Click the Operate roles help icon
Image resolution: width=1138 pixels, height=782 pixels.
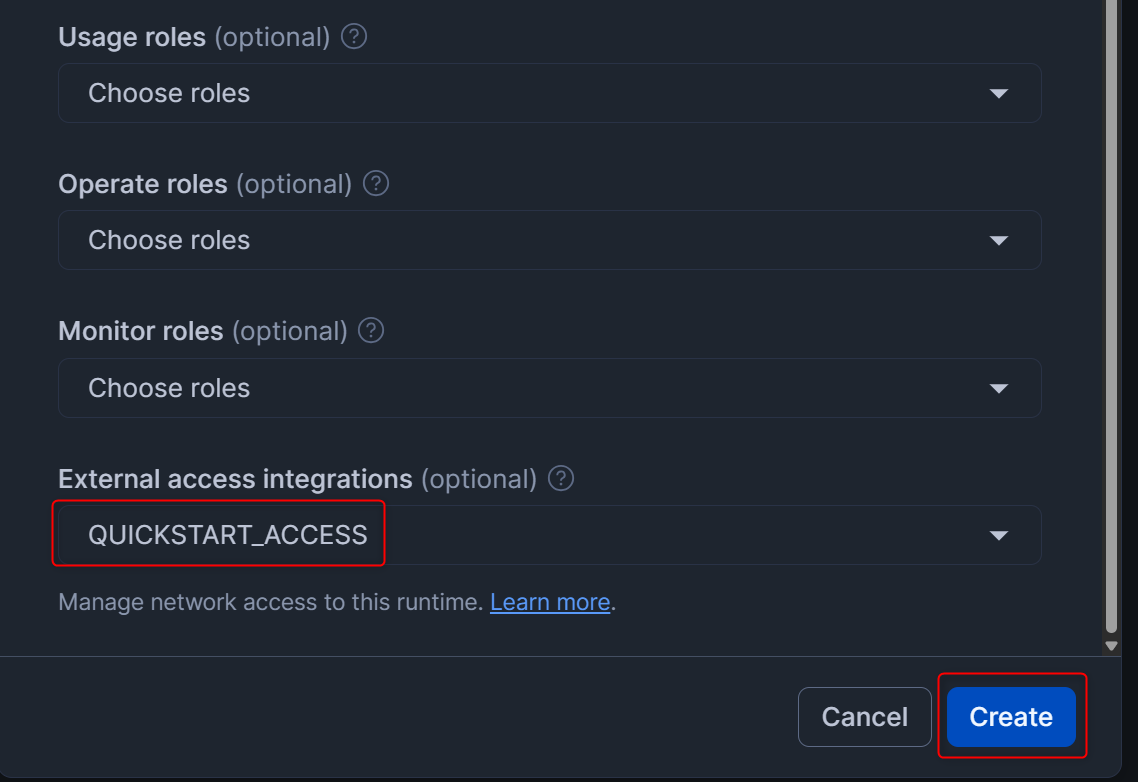pyautogui.click(x=376, y=184)
